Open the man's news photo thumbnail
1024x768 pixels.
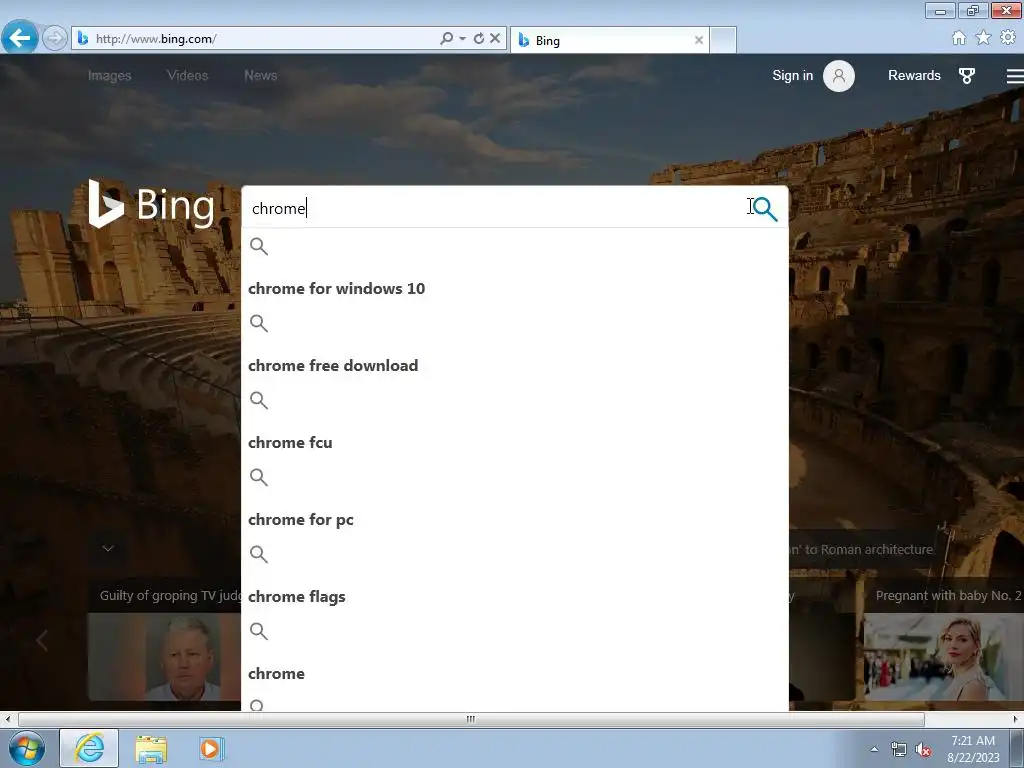pyautogui.click(x=164, y=657)
